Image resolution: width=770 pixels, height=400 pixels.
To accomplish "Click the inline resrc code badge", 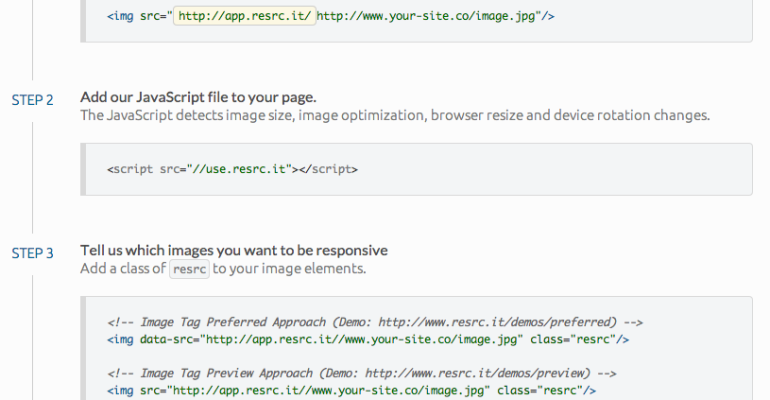I will (x=190, y=269).
